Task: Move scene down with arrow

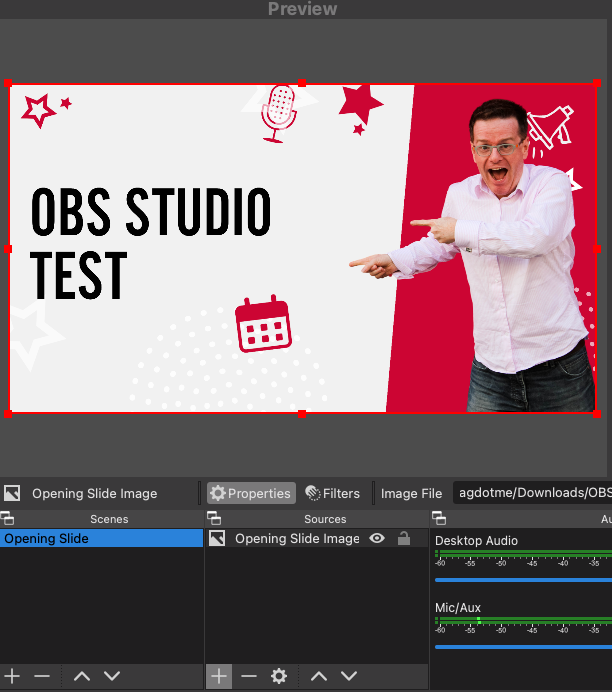Action: coord(112,676)
